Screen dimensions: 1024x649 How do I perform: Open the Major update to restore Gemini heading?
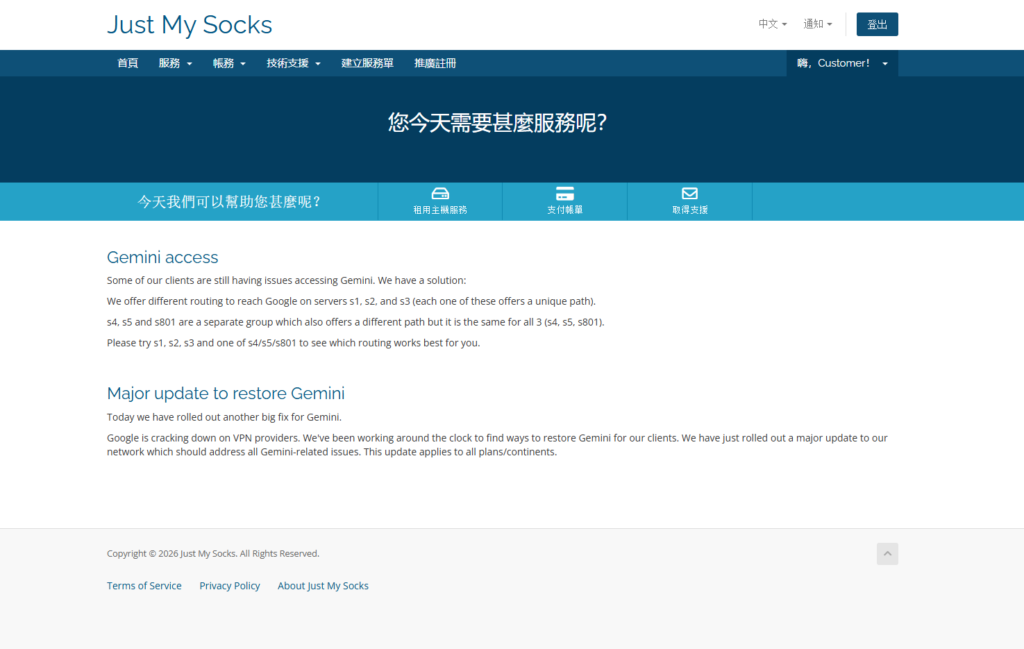coord(225,393)
